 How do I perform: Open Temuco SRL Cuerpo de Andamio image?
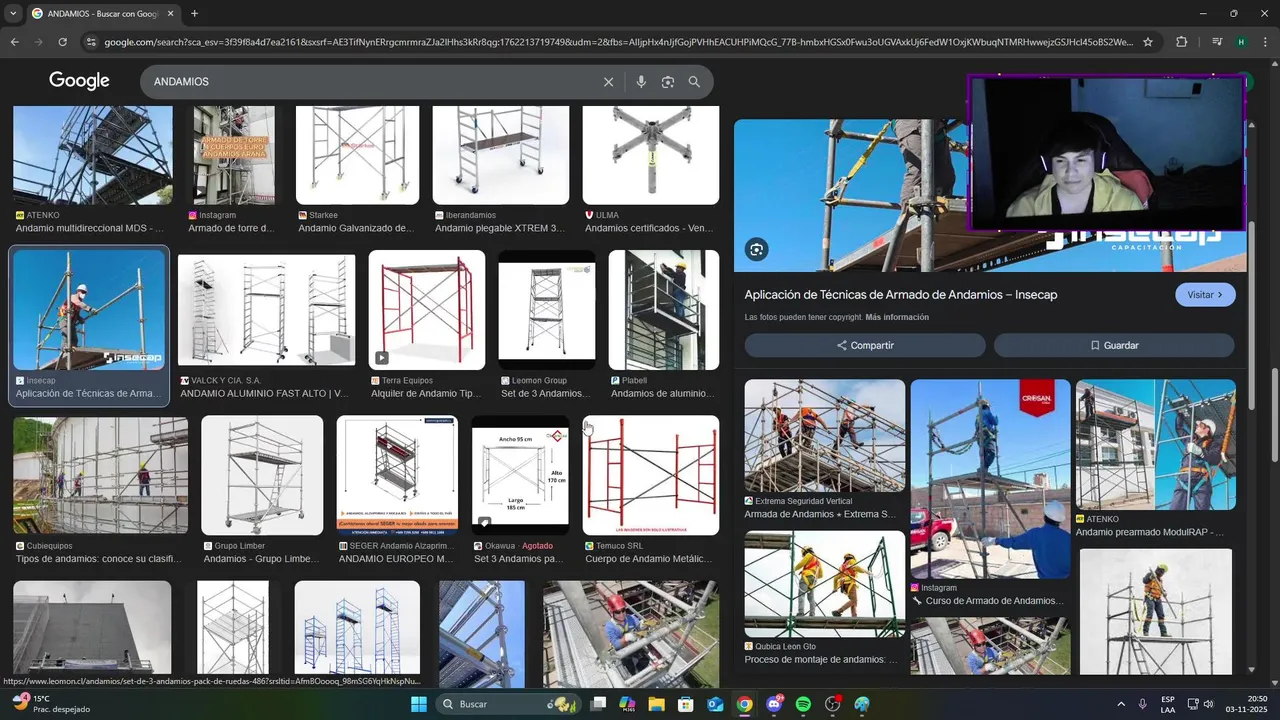[651, 476]
